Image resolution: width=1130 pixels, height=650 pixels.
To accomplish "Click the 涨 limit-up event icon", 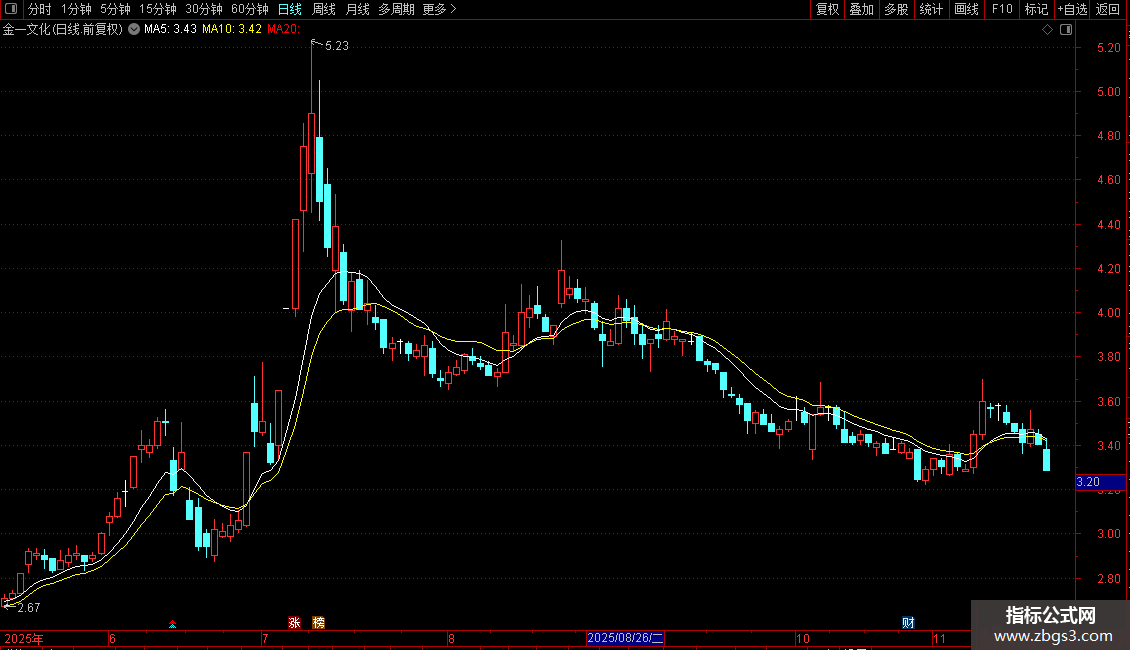I will [294, 623].
